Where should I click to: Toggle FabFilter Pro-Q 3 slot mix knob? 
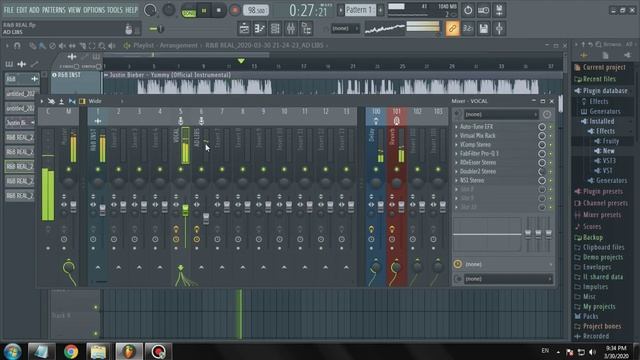pos(542,154)
